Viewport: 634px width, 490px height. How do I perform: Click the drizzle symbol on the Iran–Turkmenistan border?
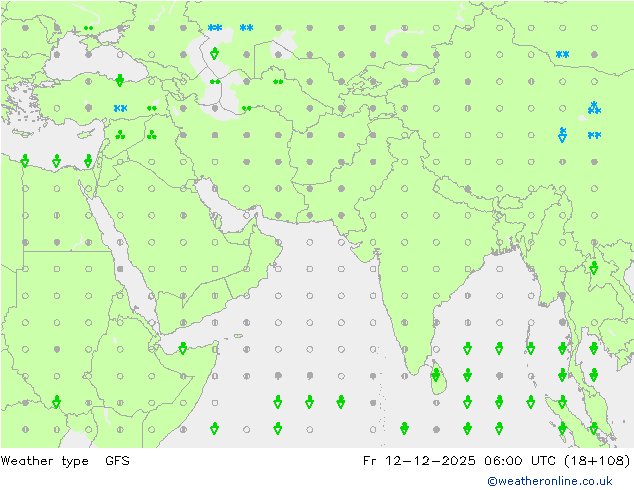tap(247, 108)
